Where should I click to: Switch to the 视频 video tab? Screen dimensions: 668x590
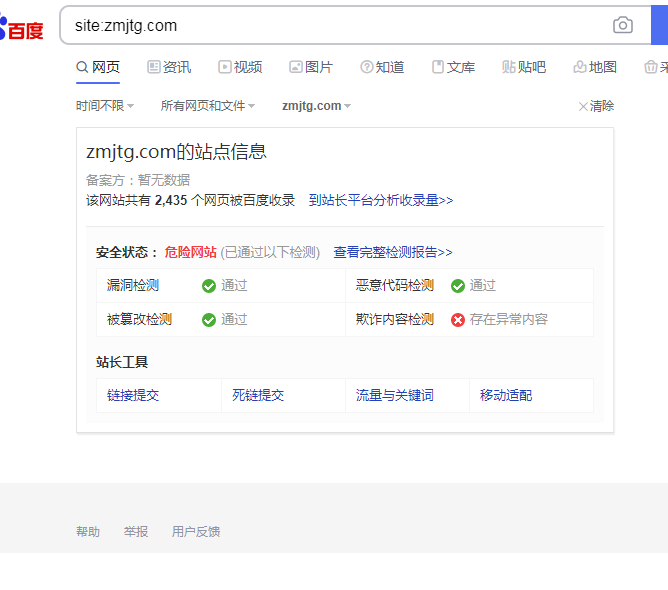pos(240,67)
